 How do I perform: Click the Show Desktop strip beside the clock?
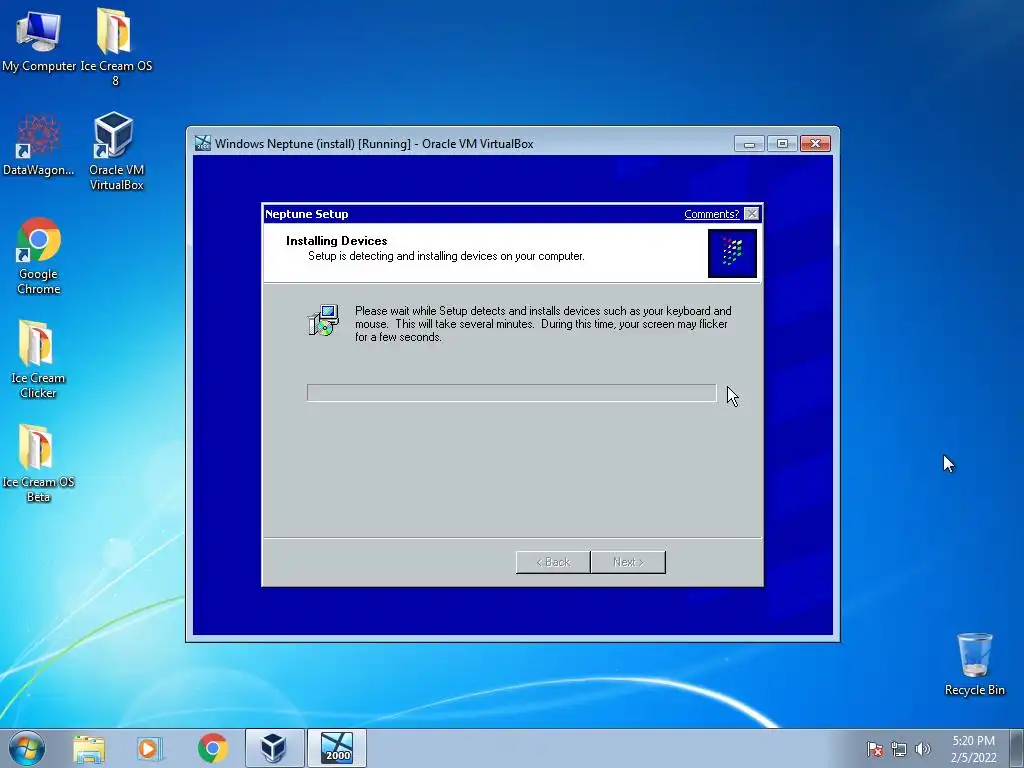pyautogui.click(x=1017, y=748)
